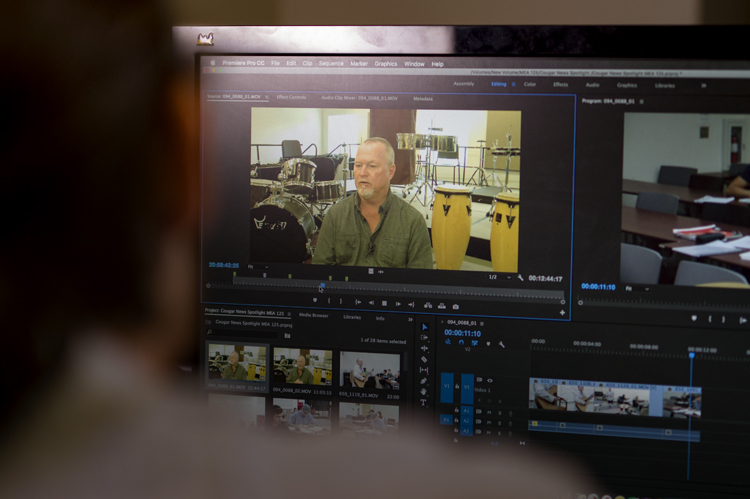Select 094_0088_02.MOV thumbnail in Project
Viewport: 750px width, 499px height.
pos(302,366)
